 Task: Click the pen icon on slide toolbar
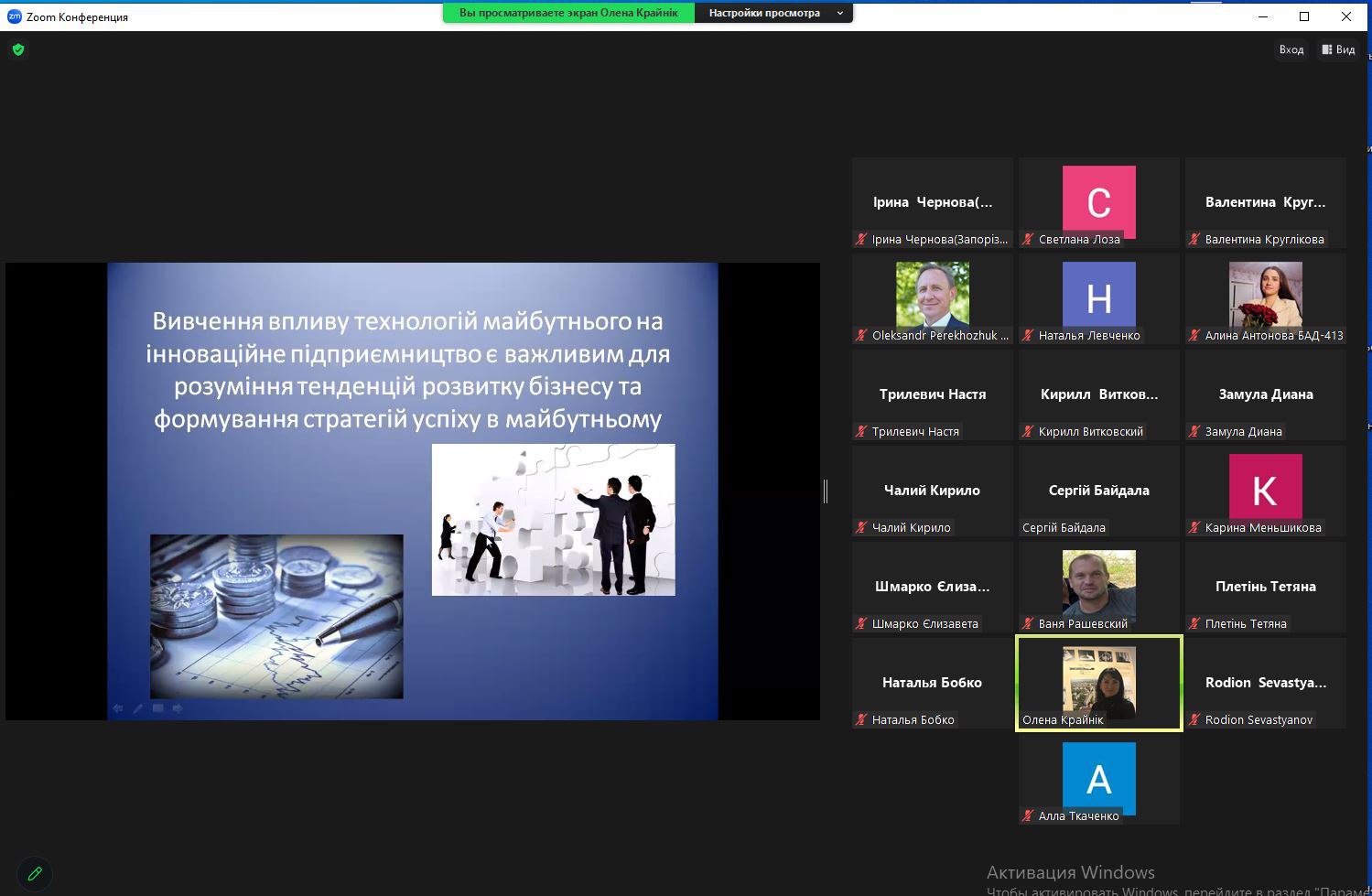[138, 708]
